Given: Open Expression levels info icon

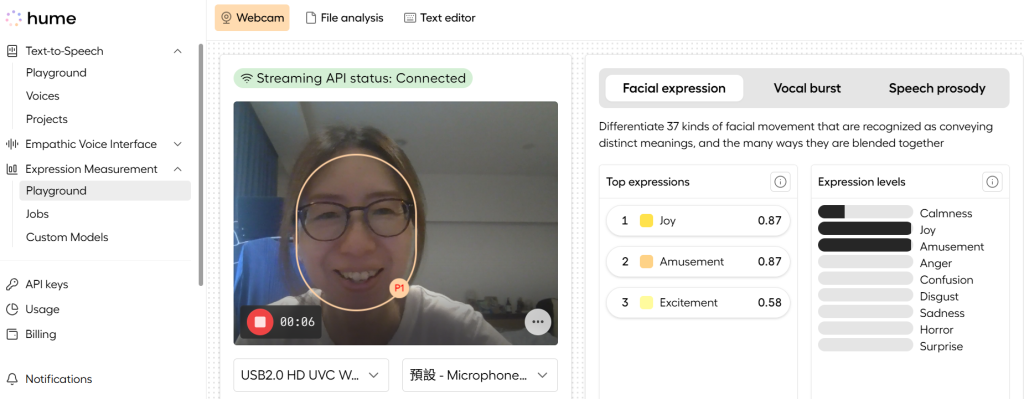Looking at the screenshot, I should point(992,182).
